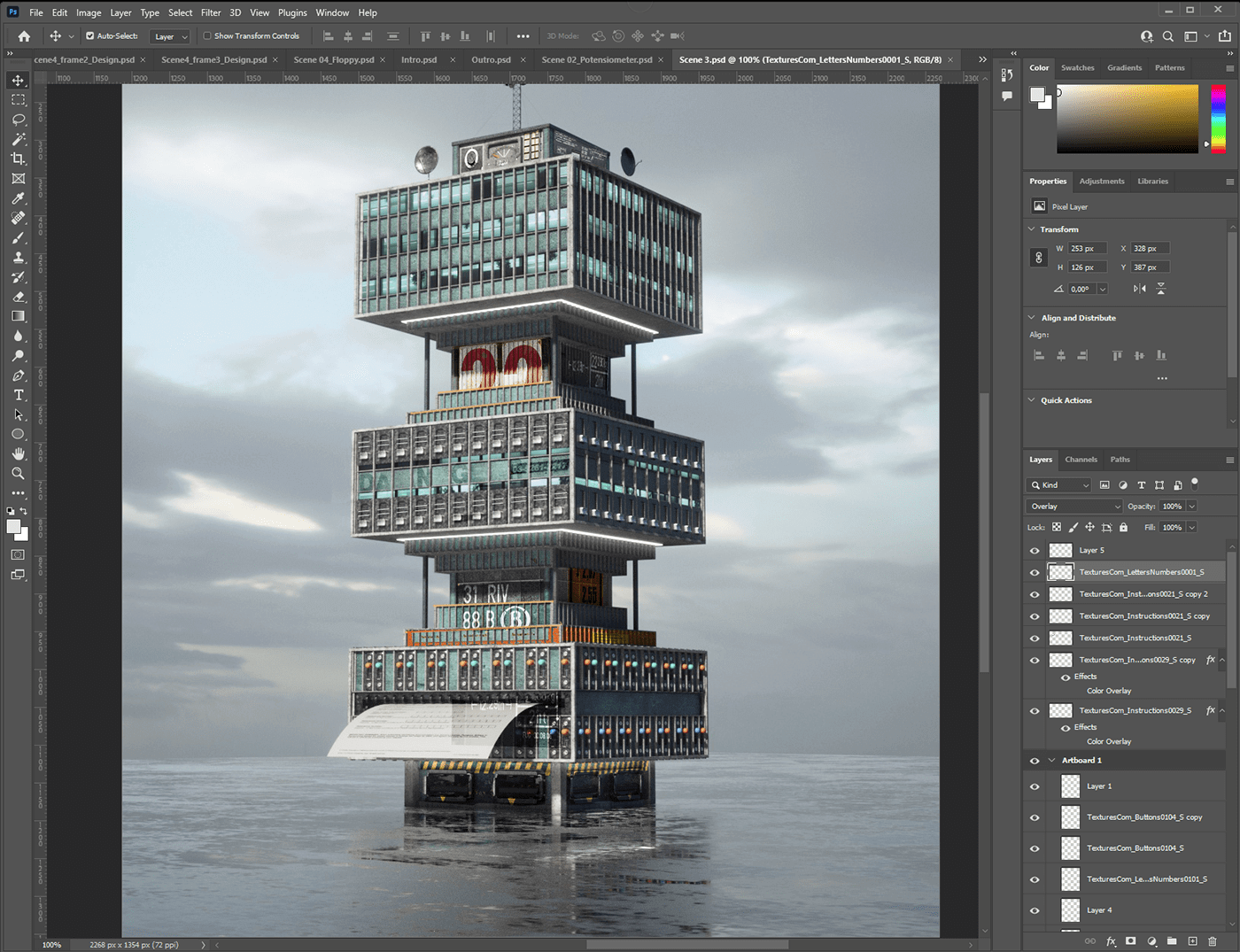Switch to the Swatches panel tab
Image resolution: width=1240 pixels, height=952 pixels.
click(1077, 68)
